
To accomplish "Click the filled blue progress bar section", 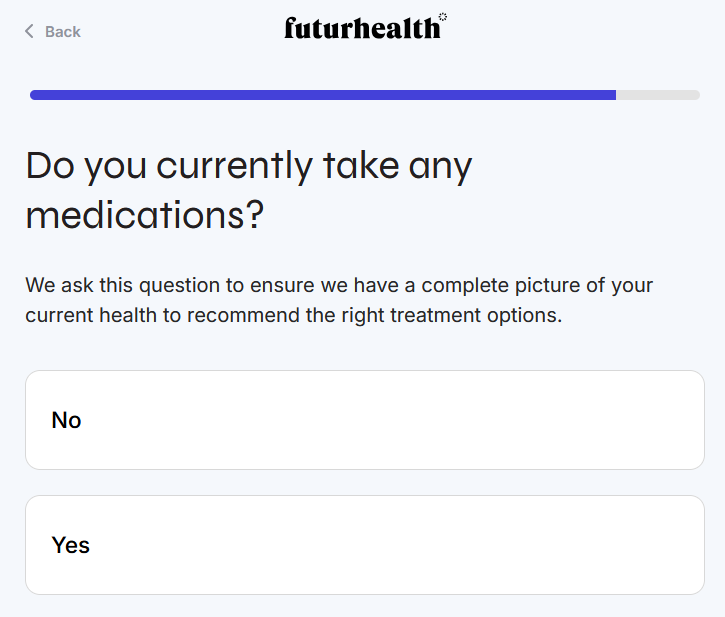I will [320, 95].
